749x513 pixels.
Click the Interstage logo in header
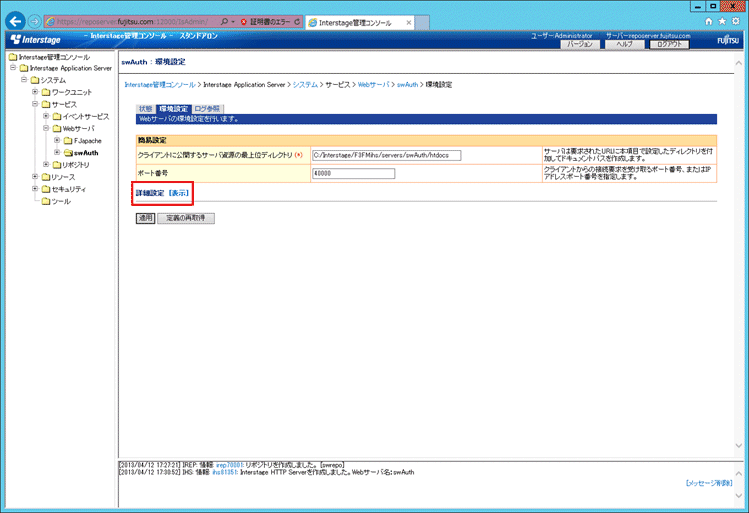[x=36, y=39]
